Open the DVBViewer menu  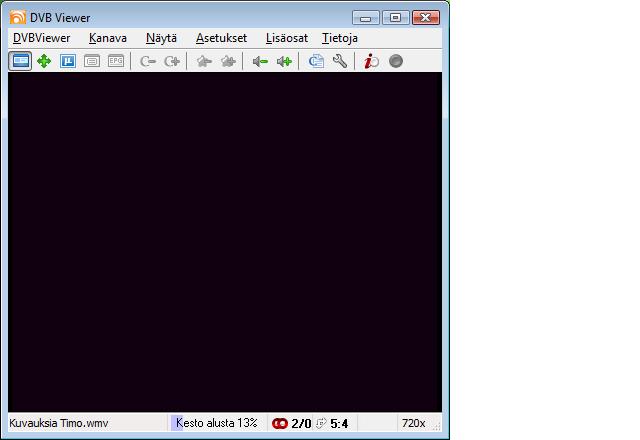[42, 38]
